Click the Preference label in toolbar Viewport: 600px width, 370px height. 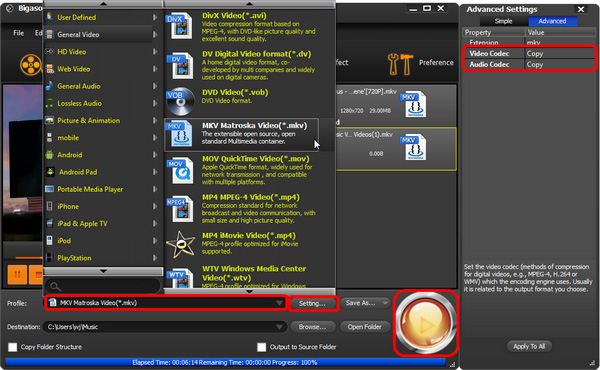pyautogui.click(x=436, y=62)
